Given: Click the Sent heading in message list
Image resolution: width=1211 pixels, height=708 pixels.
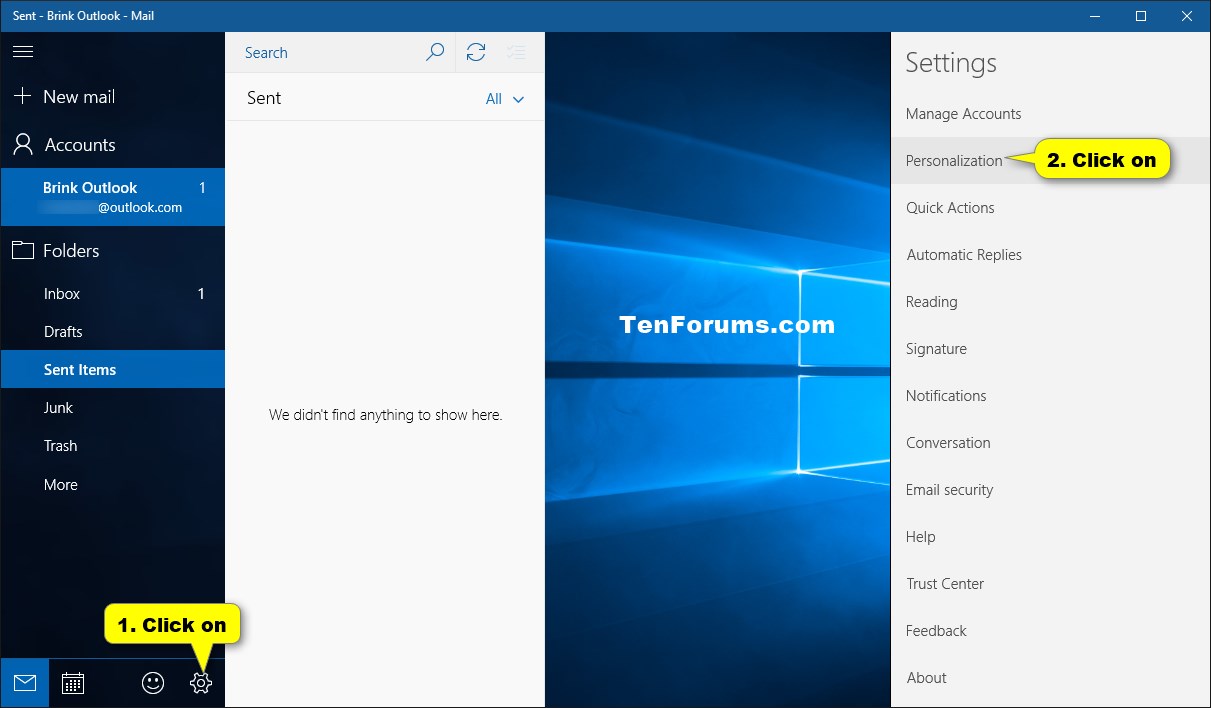Looking at the screenshot, I should click(264, 98).
